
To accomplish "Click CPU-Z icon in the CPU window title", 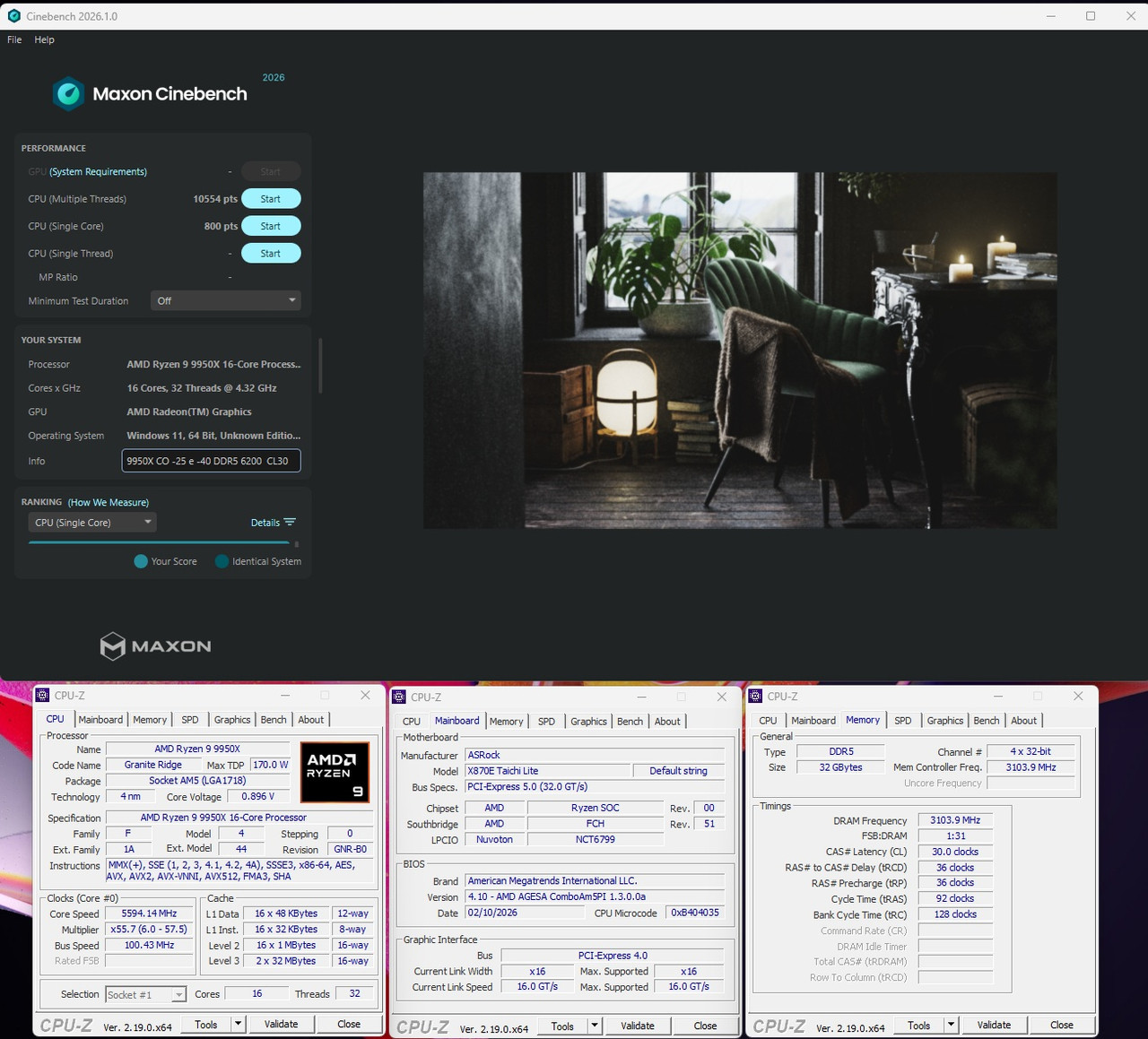I will pos(42,696).
